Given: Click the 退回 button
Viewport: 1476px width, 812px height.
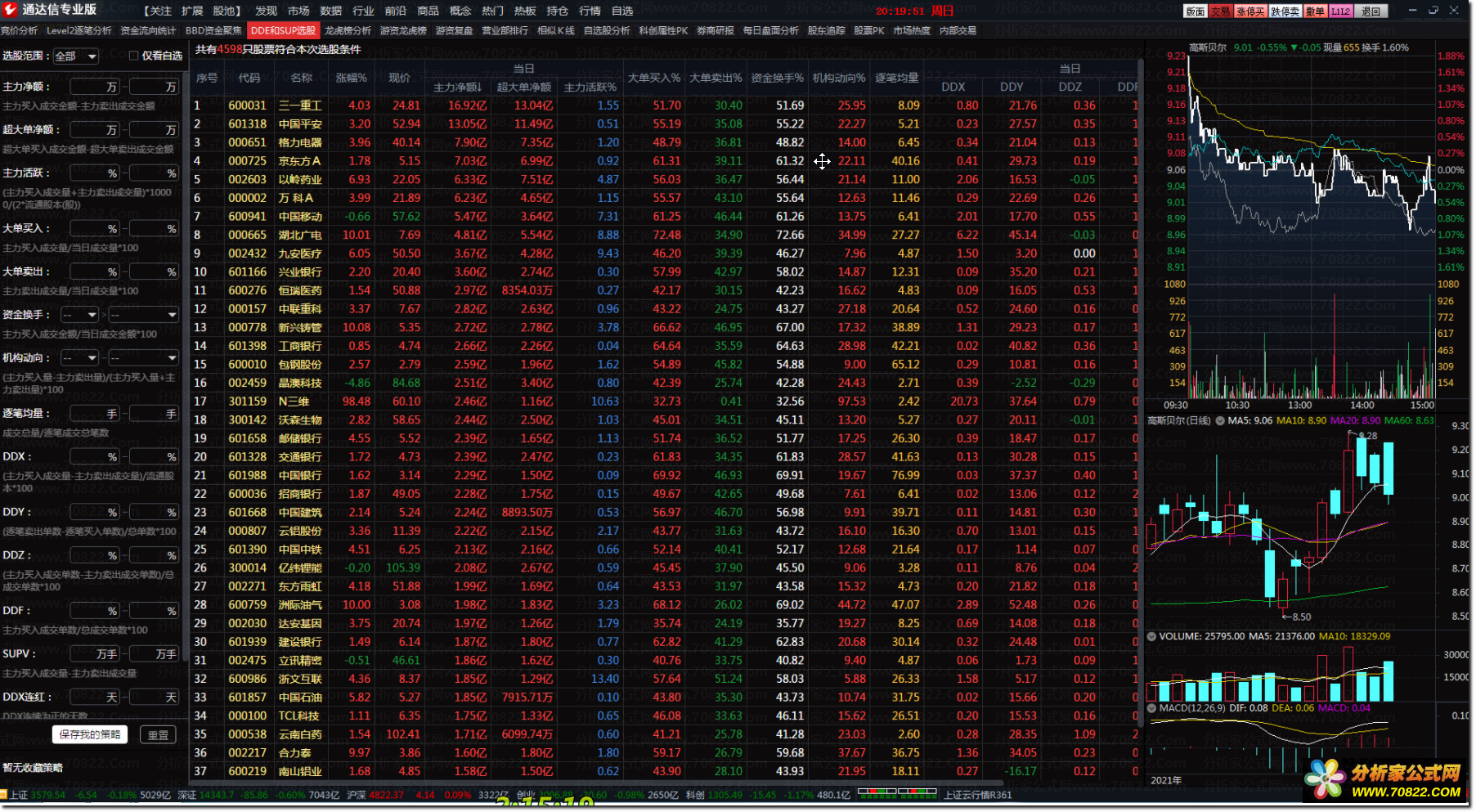Looking at the screenshot, I should coord(1371,11).
